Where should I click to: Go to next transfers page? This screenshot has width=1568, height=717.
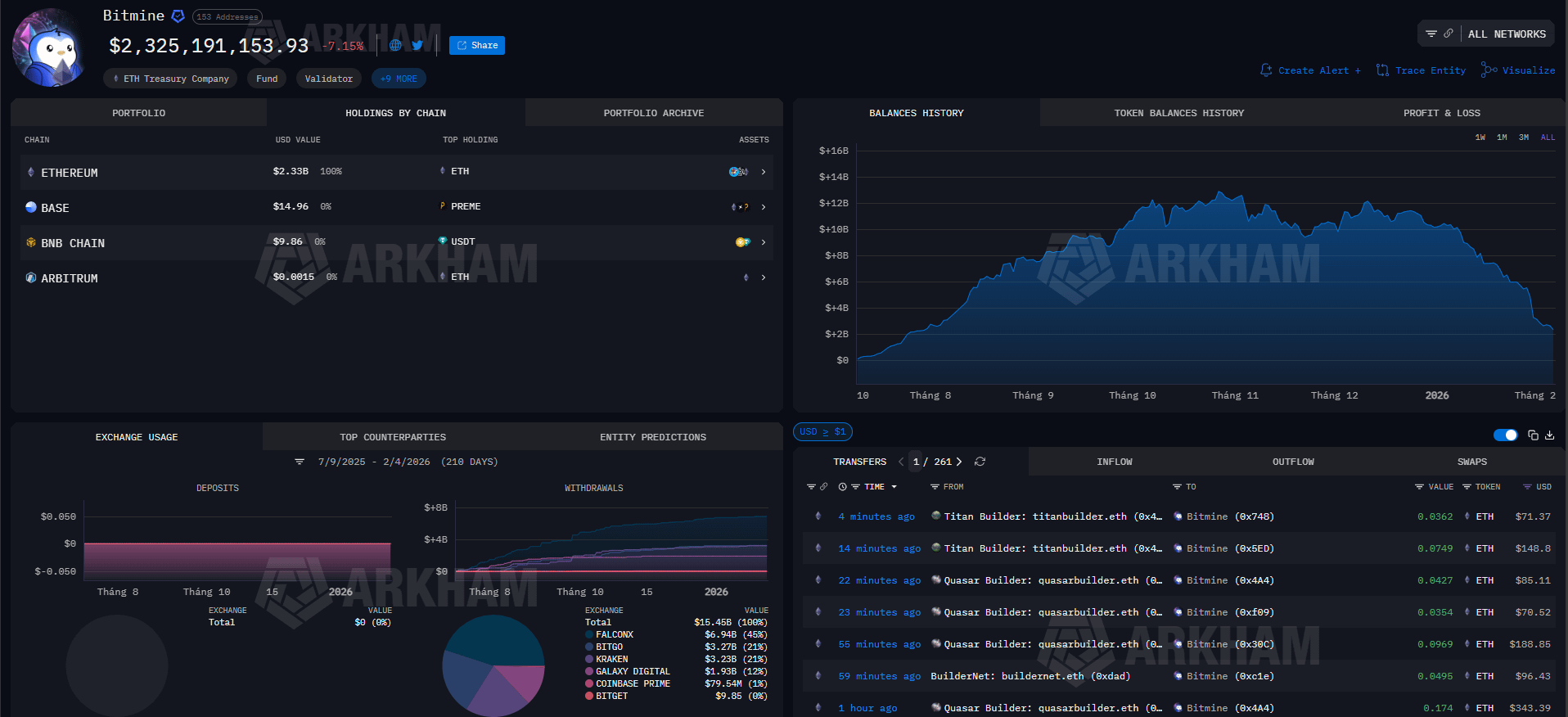(959, 462)
